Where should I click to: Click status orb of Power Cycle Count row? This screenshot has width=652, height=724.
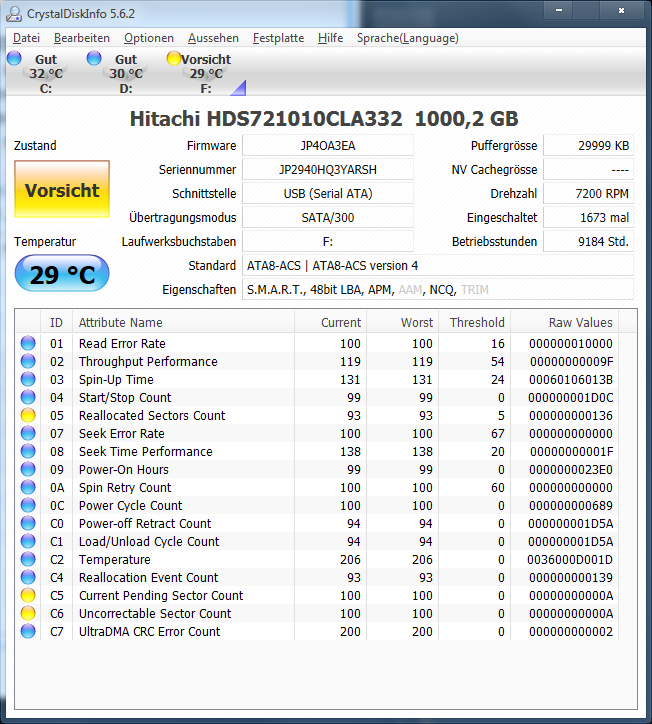click(28, 505)
